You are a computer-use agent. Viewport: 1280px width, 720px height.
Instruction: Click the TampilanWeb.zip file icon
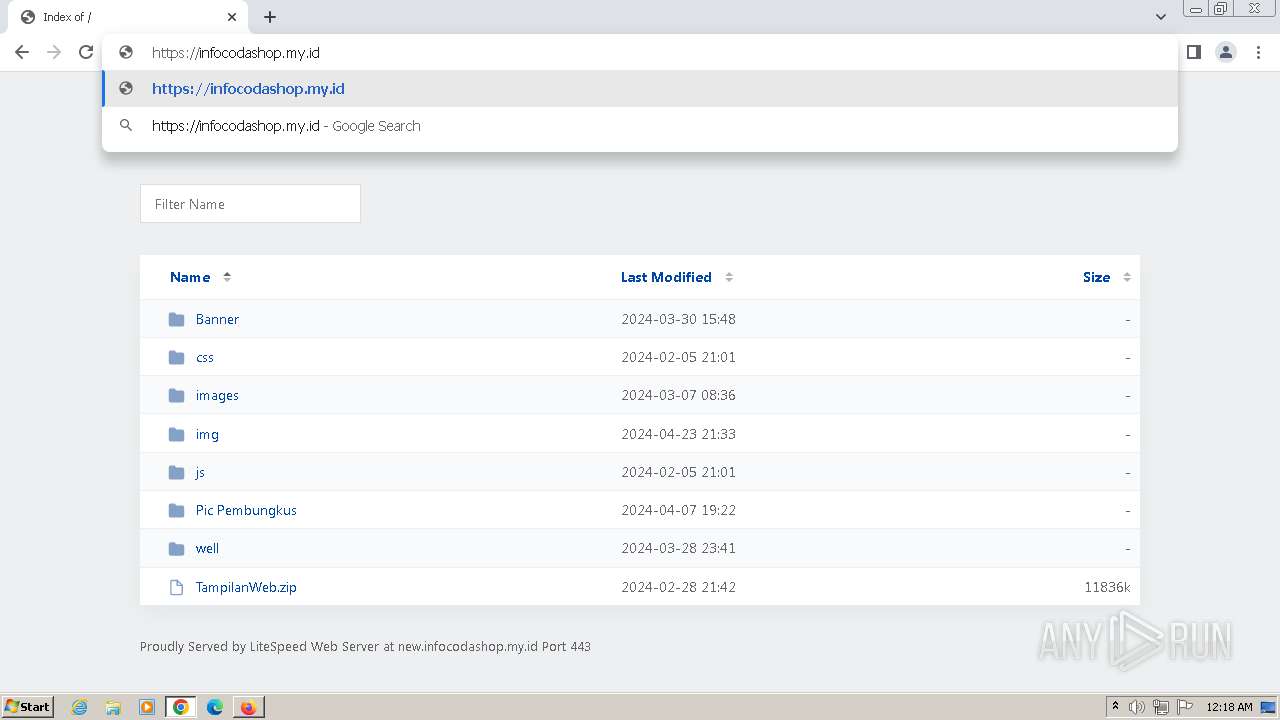pos(177,587)
